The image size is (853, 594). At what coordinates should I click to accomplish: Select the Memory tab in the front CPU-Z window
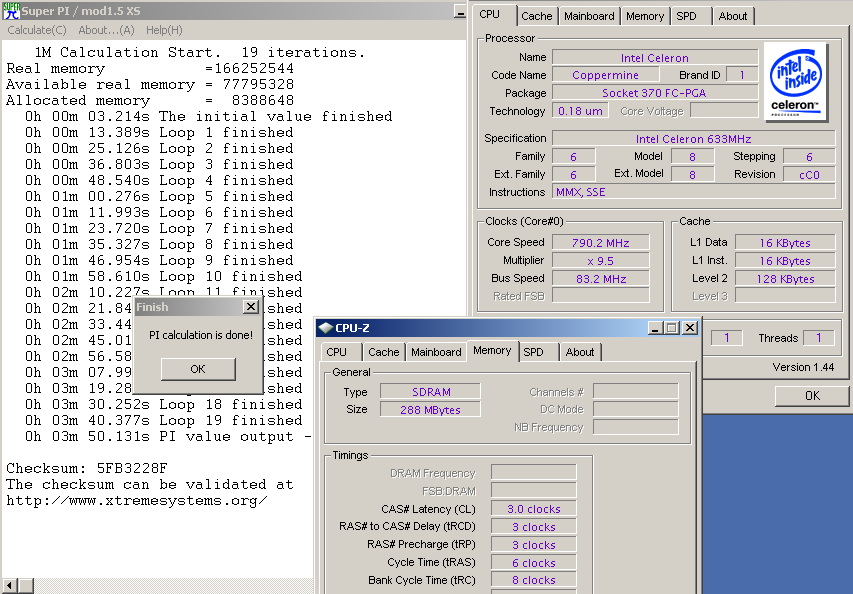tap(492, 350)
